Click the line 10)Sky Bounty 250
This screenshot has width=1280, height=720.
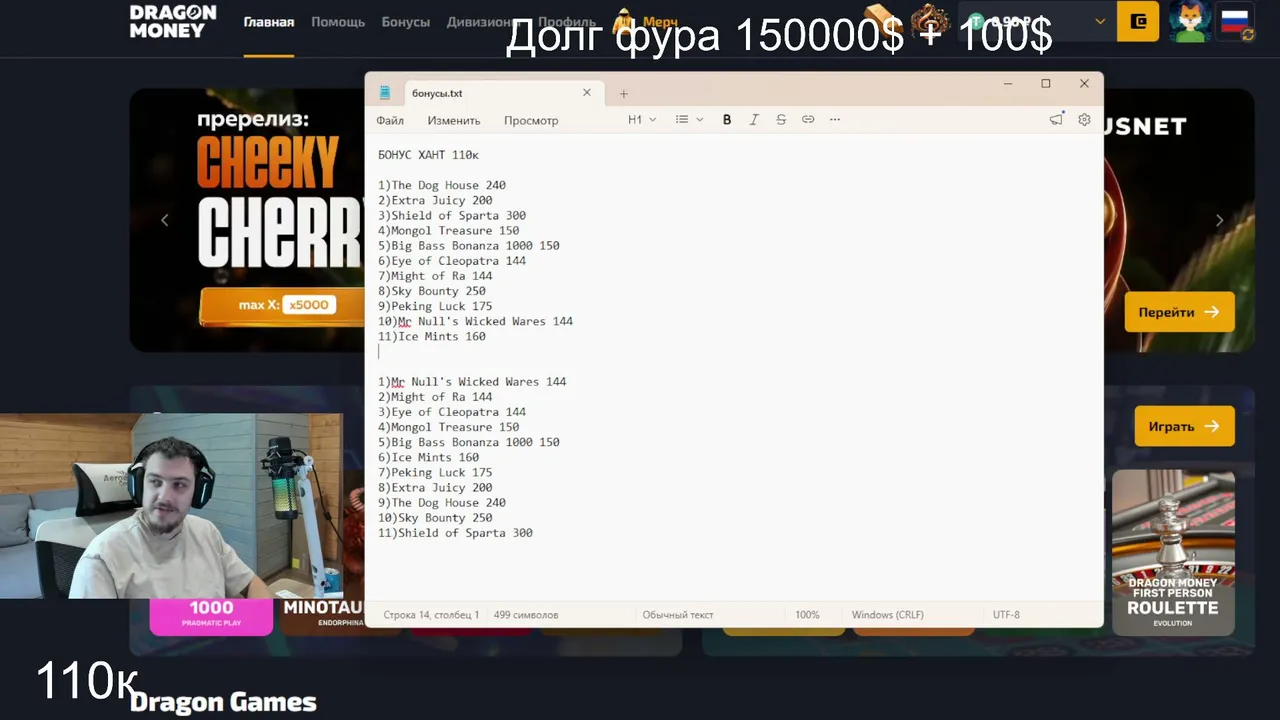point(435,518)
